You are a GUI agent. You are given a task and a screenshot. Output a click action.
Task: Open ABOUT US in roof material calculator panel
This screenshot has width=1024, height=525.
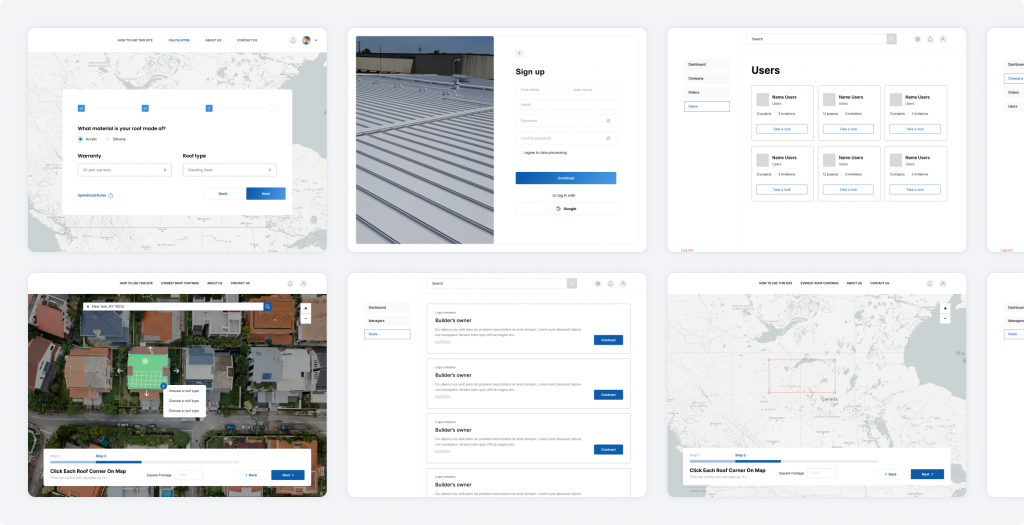coord(214,40)
